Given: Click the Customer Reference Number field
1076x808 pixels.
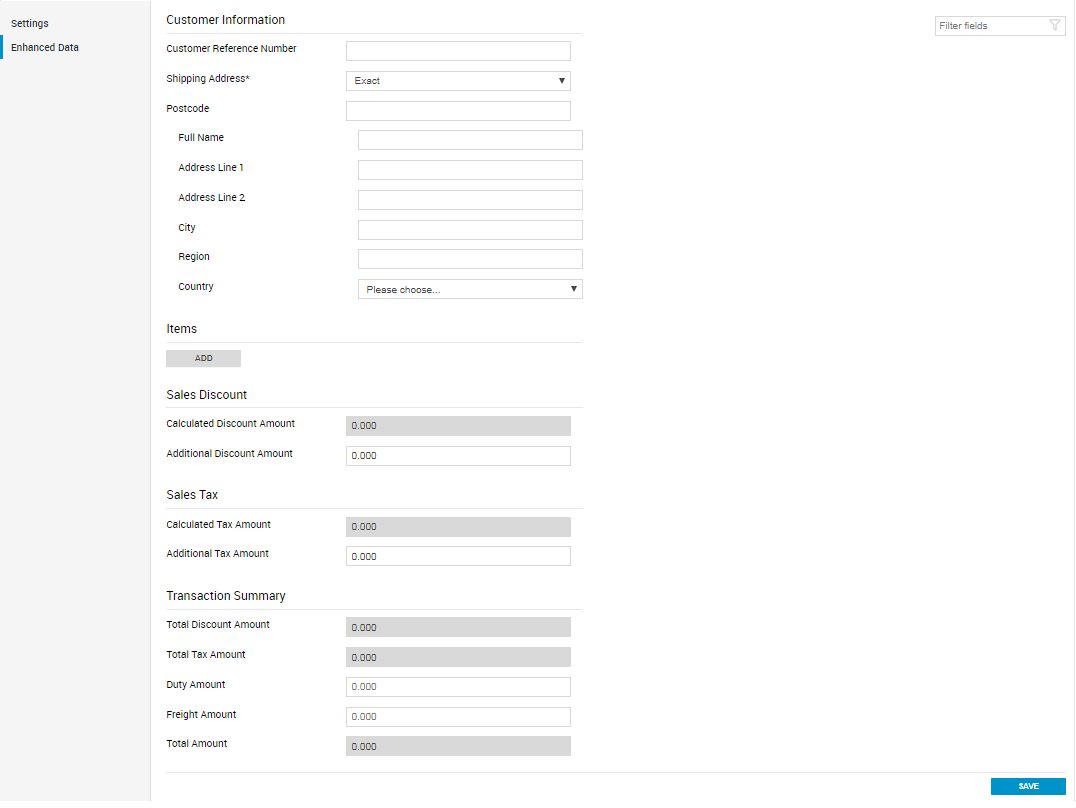Looking at the screenshot, I should (458, 51).
